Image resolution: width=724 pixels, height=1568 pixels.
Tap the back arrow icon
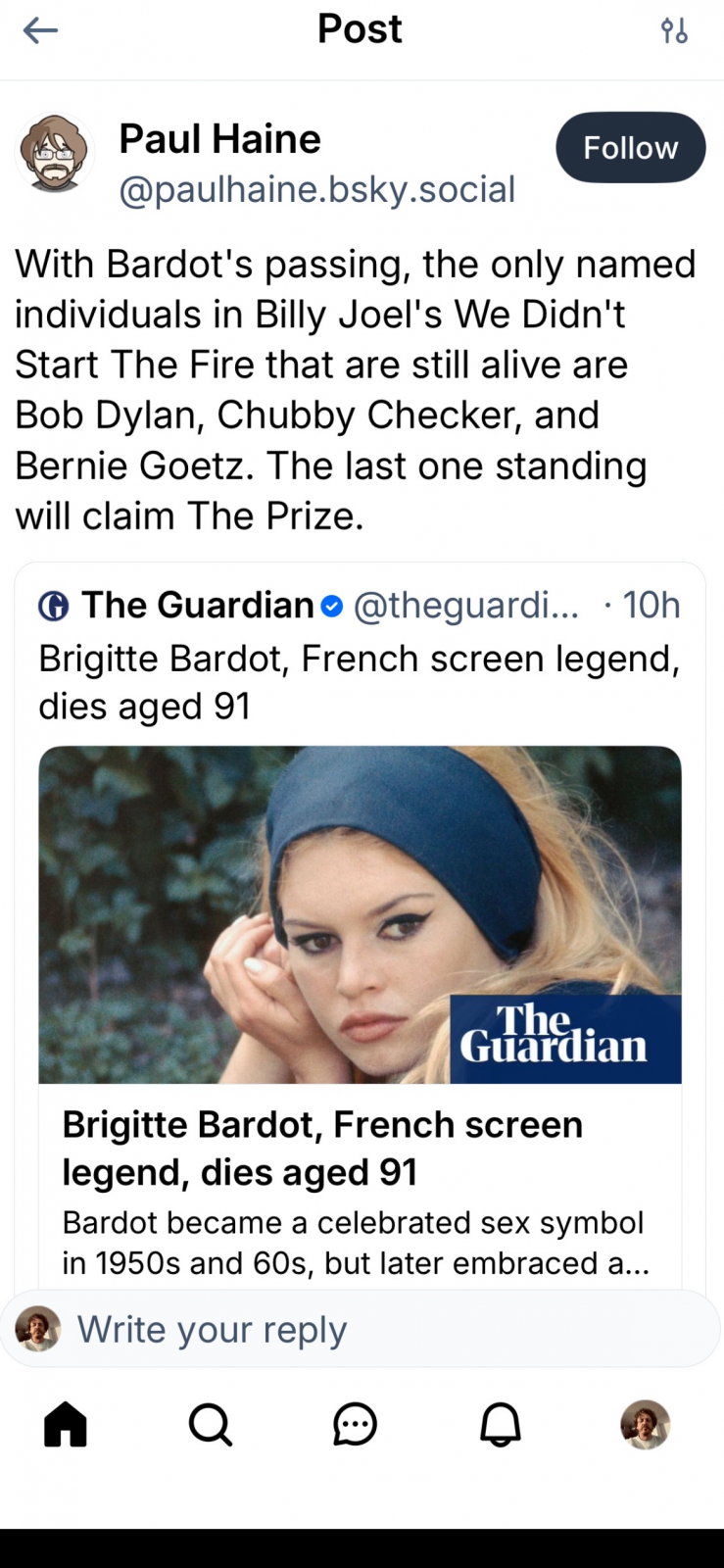pyautogui.click(x=40, y=31)
